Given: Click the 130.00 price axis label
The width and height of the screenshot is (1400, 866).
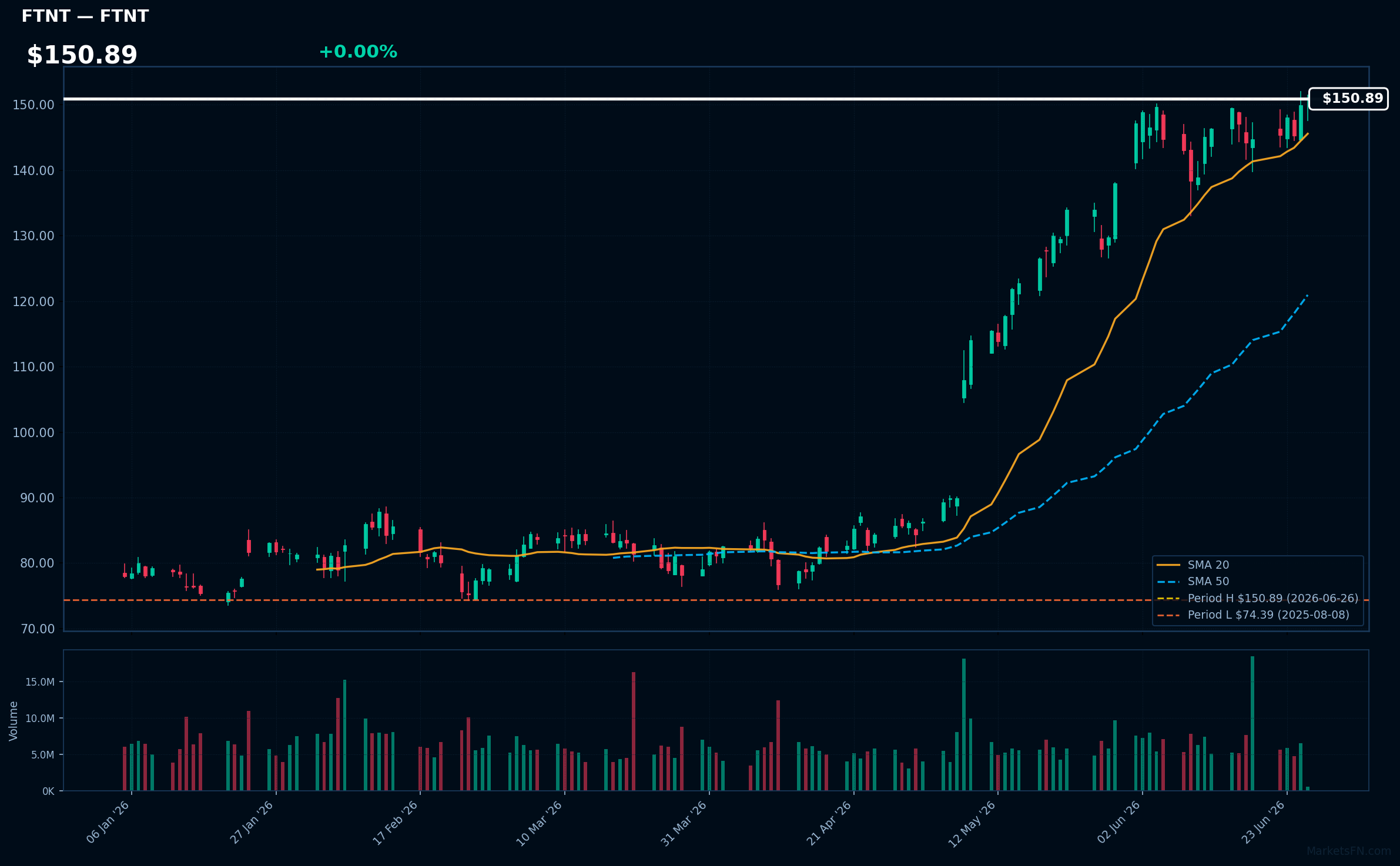Looking at the screenshot, I should pos(34,236).
